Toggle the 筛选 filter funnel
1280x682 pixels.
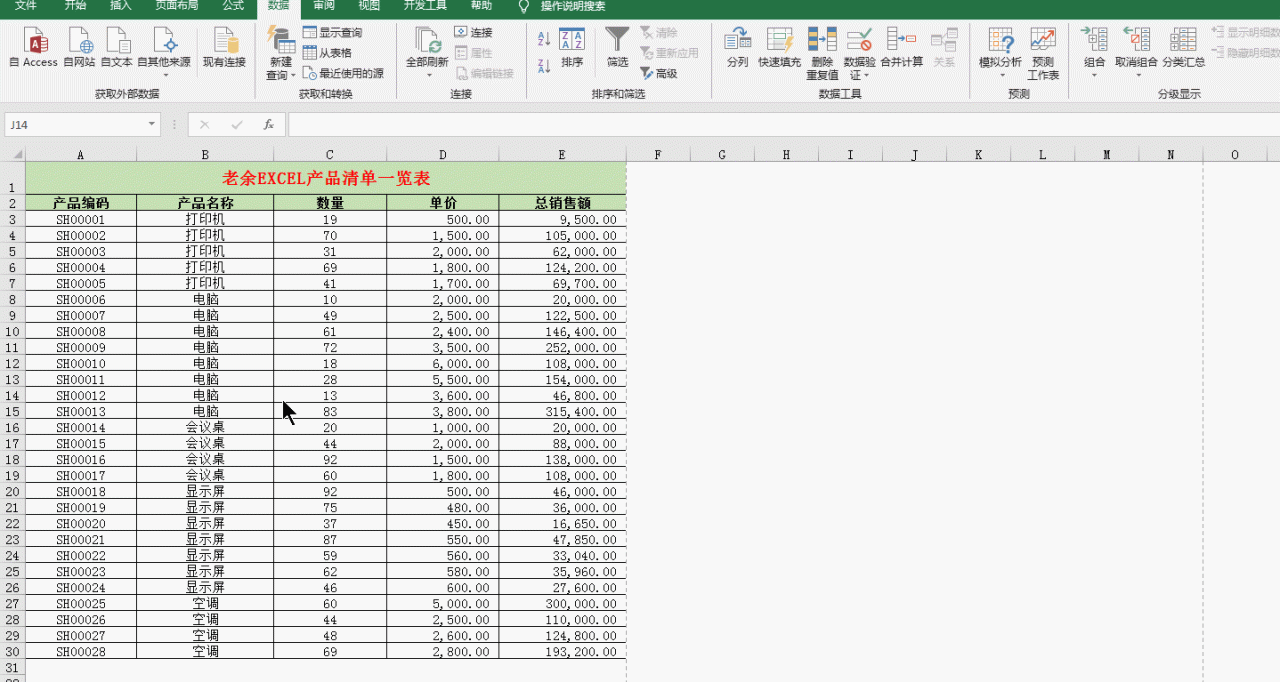point(618,48)
